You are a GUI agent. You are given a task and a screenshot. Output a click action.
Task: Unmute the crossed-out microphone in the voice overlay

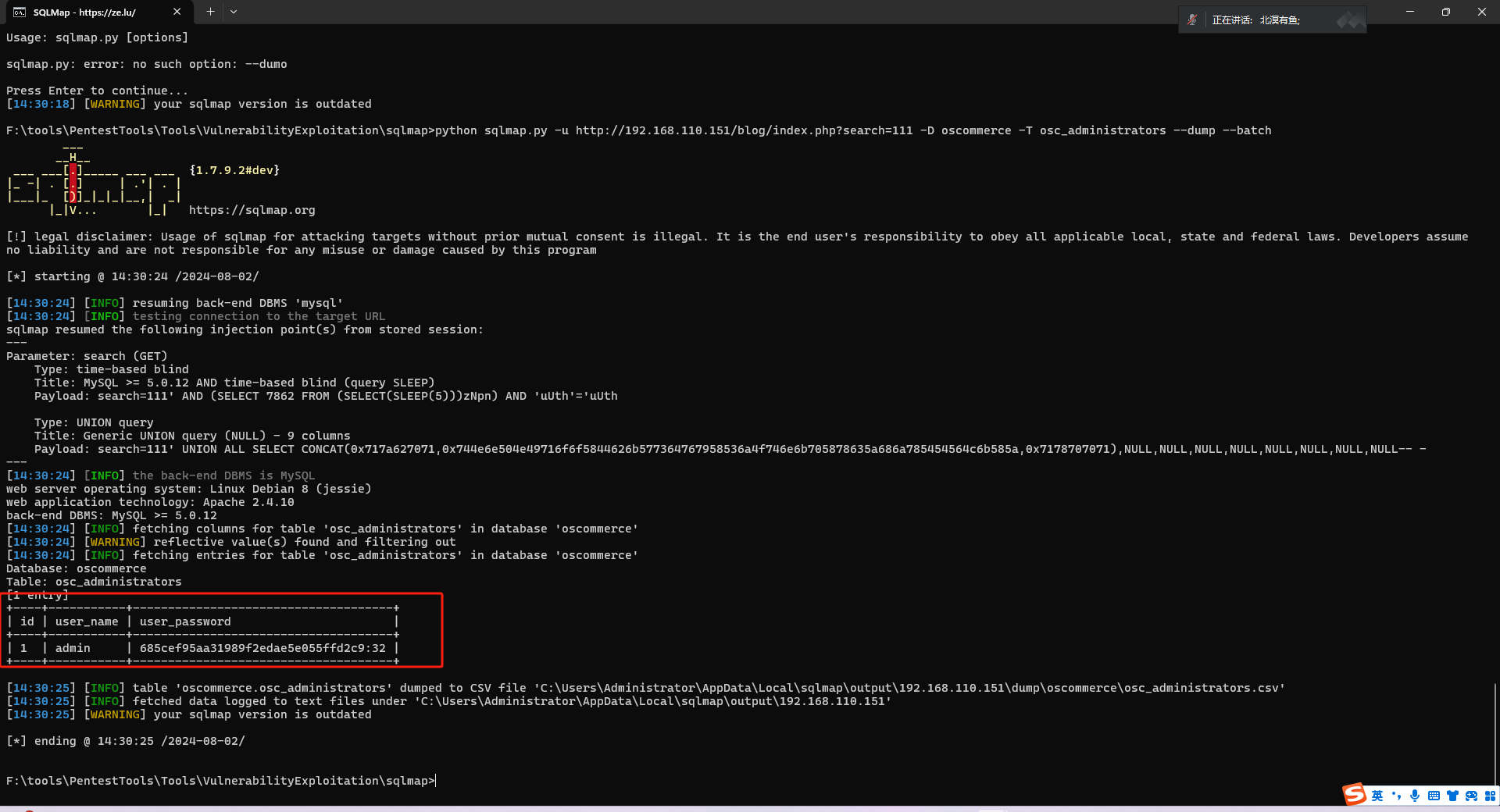pos(1193,20)
